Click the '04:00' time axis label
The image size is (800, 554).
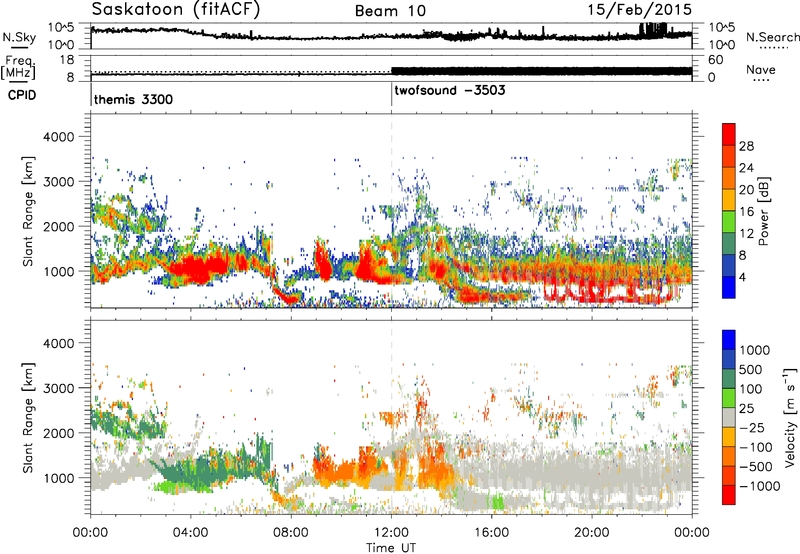pyautogui.click(x=191, y=533)
